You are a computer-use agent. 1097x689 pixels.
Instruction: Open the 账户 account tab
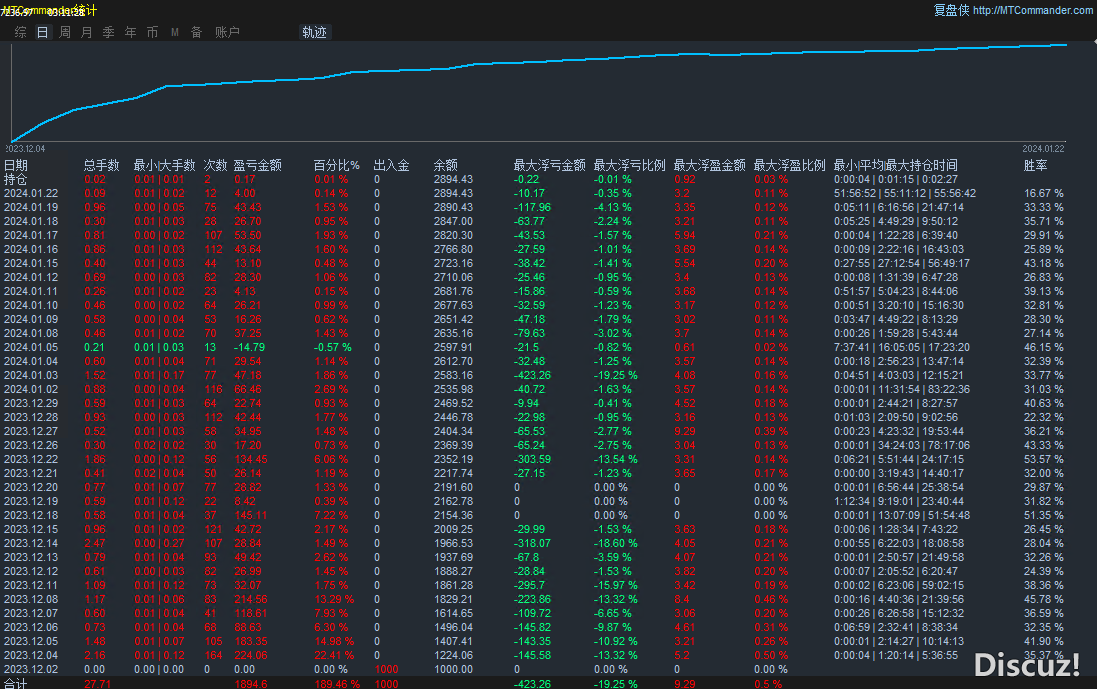[227, 32]
